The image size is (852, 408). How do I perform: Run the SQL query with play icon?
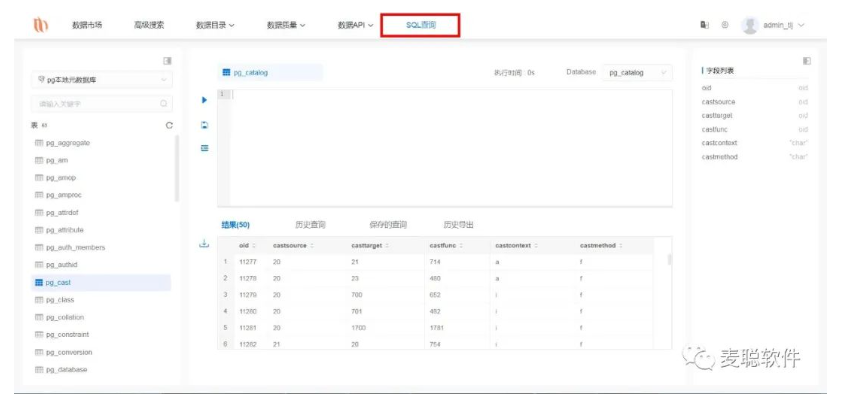coord(204,100)
